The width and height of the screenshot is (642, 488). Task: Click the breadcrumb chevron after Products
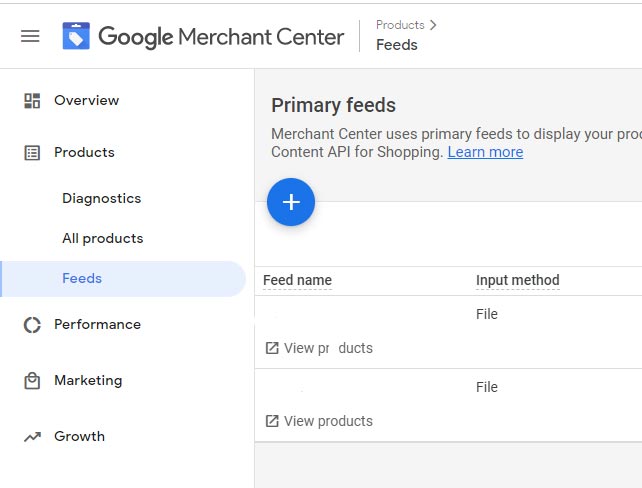tap(433, 25)
